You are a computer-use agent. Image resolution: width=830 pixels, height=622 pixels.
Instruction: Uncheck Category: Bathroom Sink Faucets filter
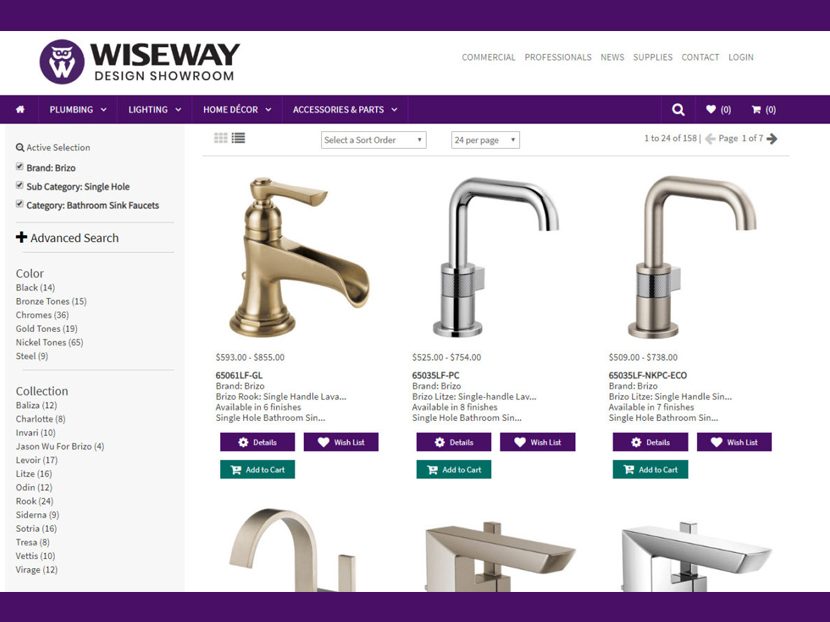pyautogui.click(x=20, y=204)
